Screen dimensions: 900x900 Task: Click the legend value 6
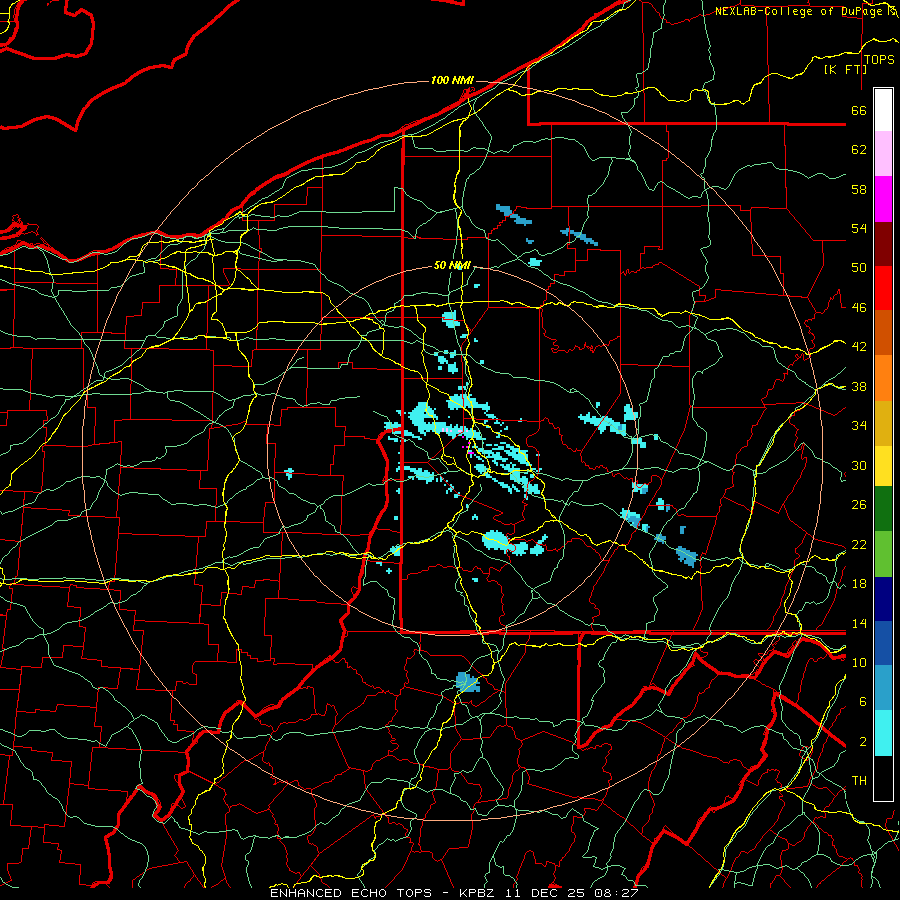[x=863, y=702]
